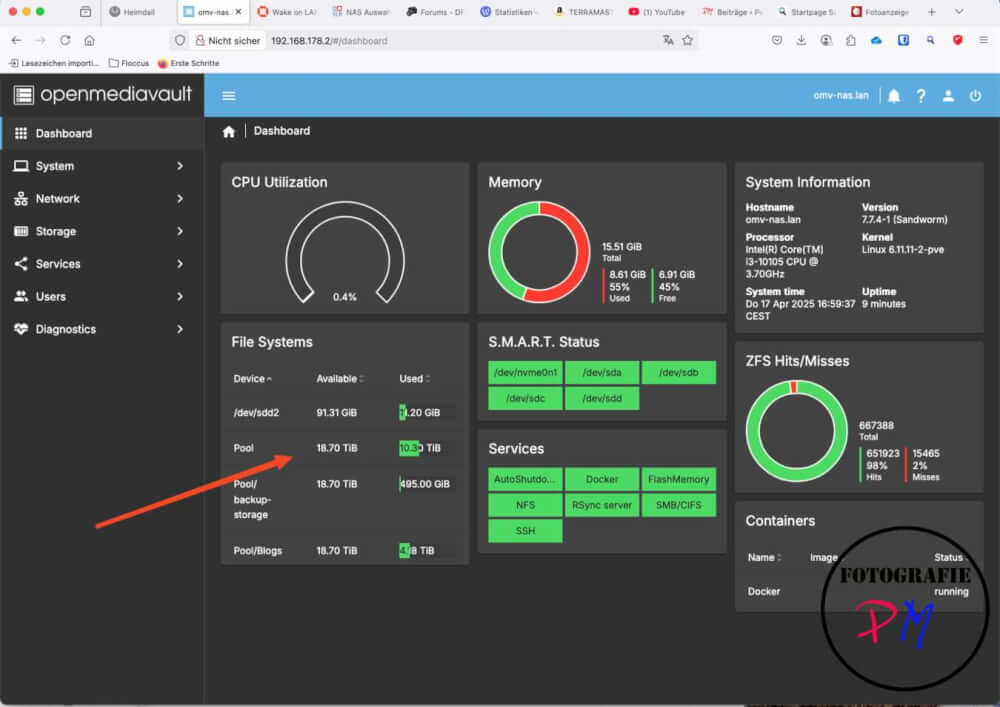Click the browser home icon
Screen dimensions: 1000x707
click(x=89, y=40)
